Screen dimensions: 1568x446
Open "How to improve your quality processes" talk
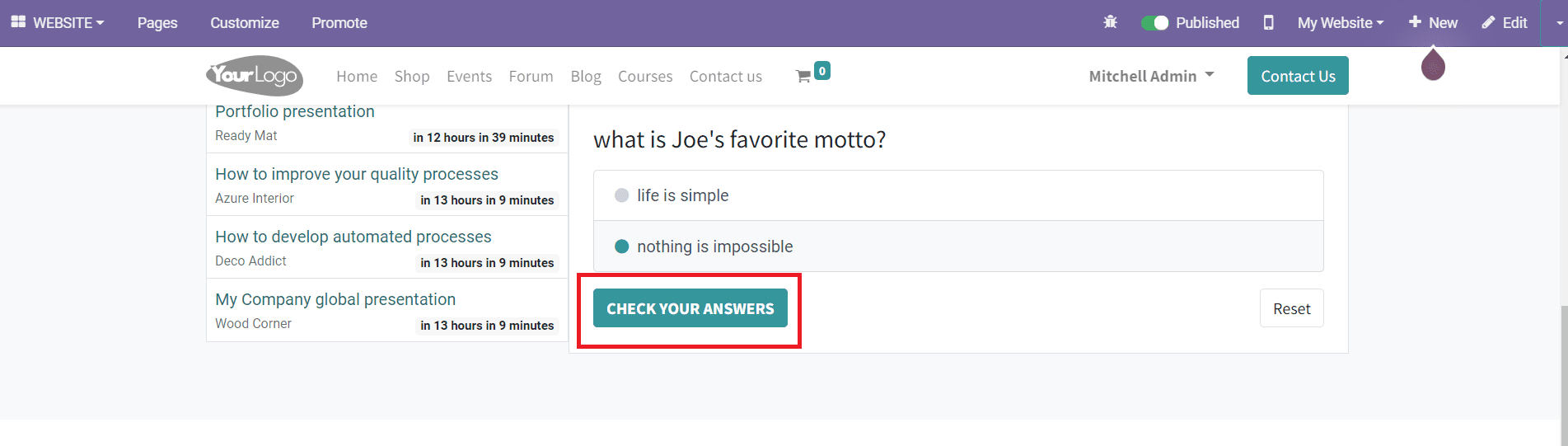point(357,174)
